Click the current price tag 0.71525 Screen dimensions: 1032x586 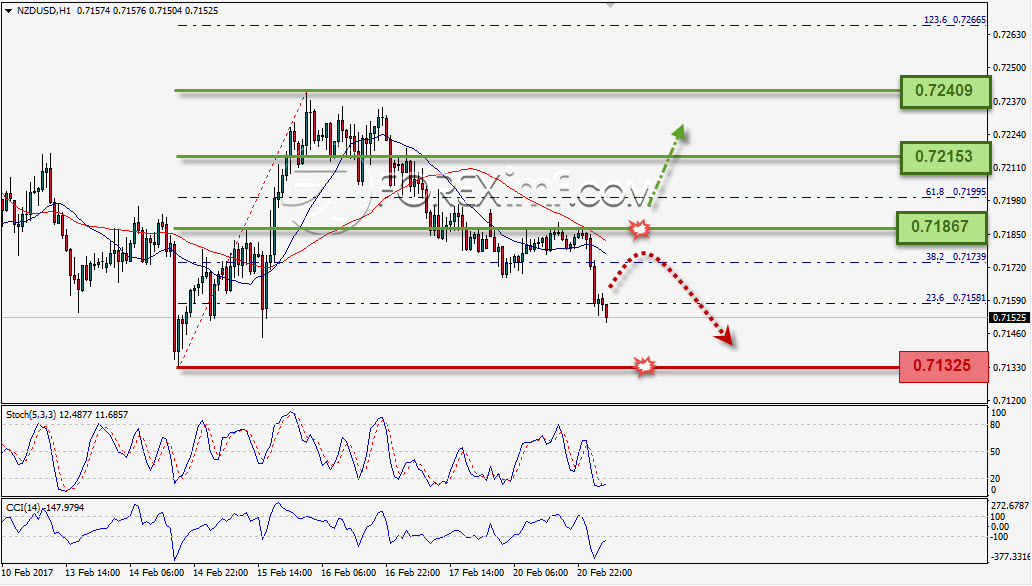[x=1010, y=317]
